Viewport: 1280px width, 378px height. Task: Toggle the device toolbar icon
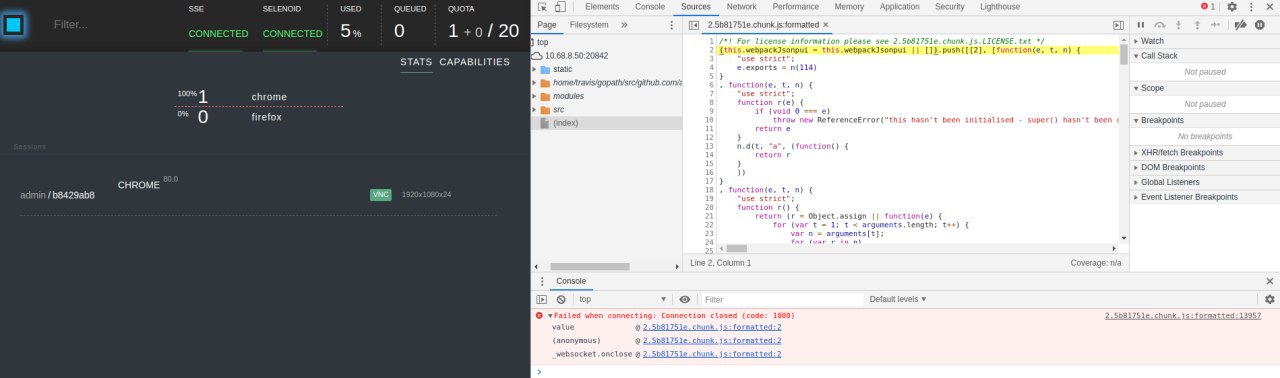coord(561,7)
